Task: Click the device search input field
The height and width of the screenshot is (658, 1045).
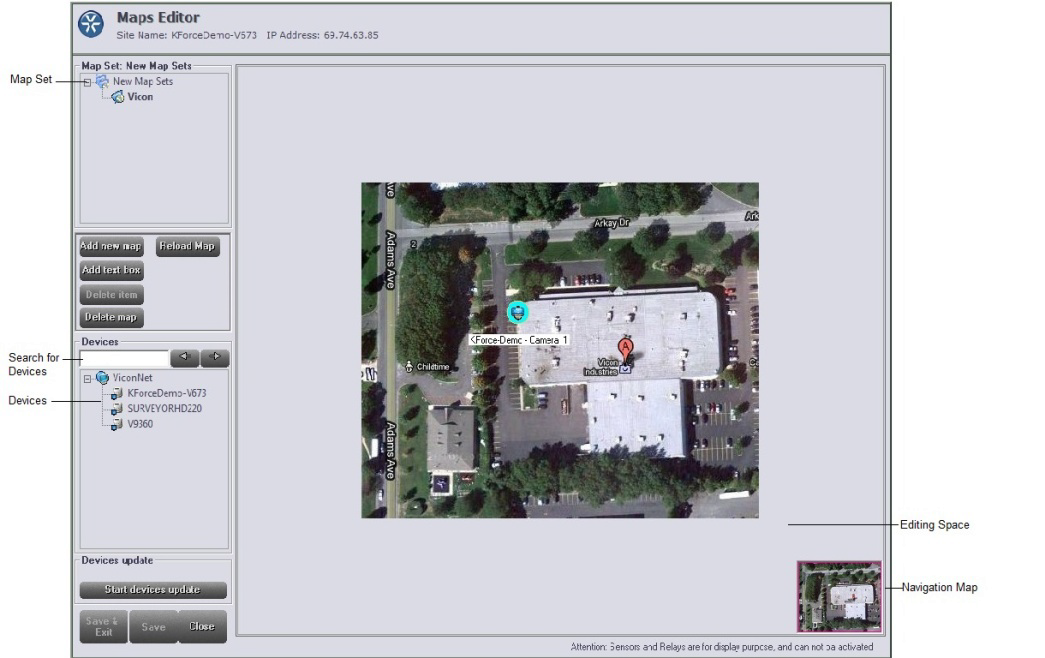Action: (x=124, y=358)
